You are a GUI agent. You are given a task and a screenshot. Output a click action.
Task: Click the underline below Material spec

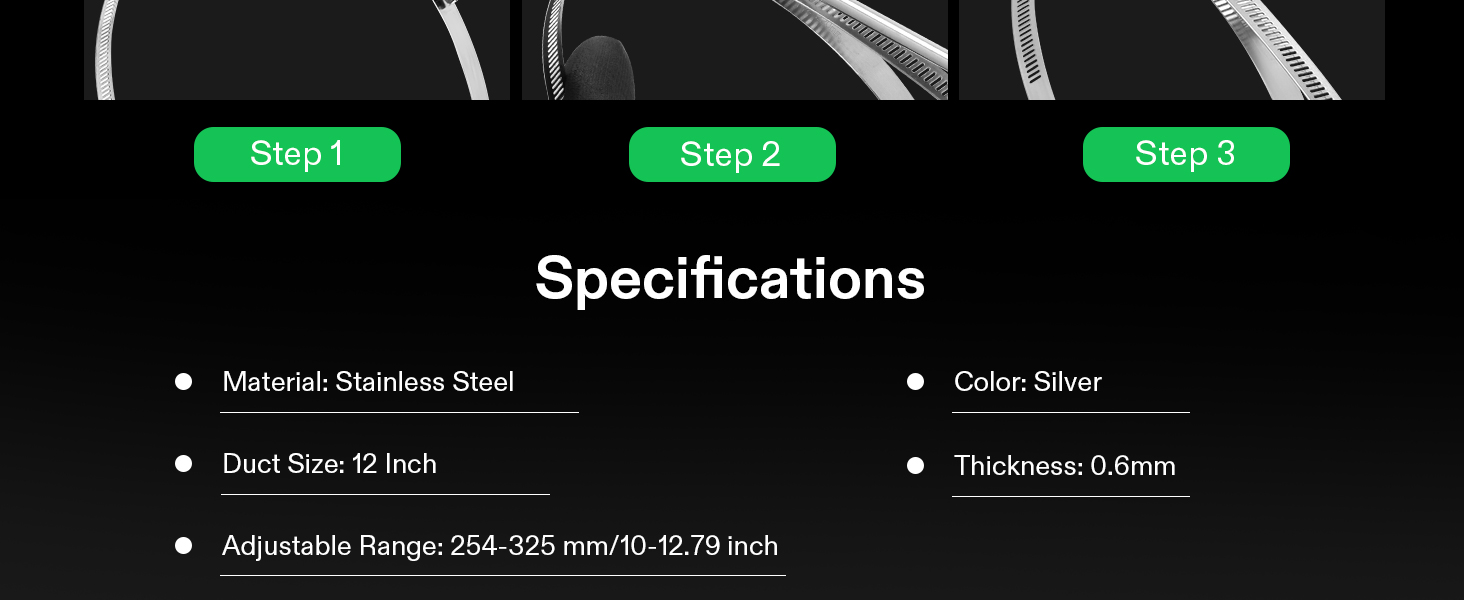(399, 412)
